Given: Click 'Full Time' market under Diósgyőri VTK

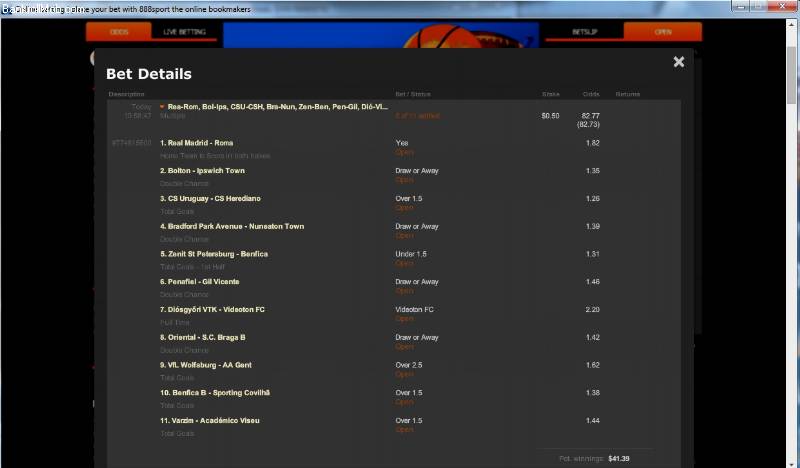Looking at the screenshot, I should click(x=174, y=323).
